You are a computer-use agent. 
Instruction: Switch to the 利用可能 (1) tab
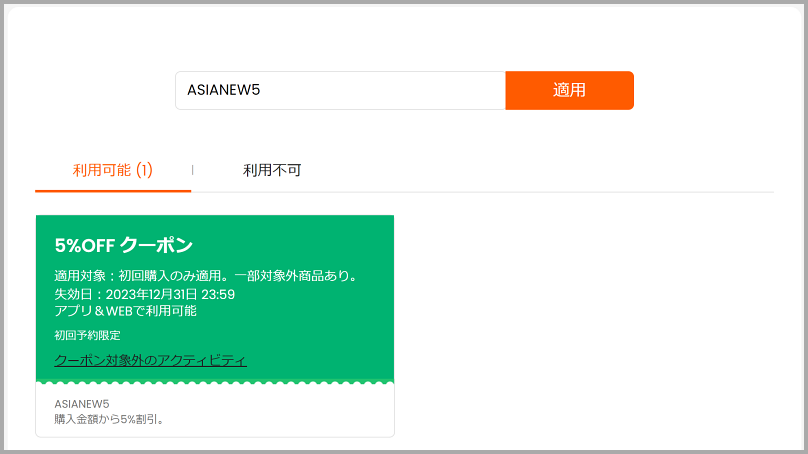pyautogui.click(x=113, y=170)
